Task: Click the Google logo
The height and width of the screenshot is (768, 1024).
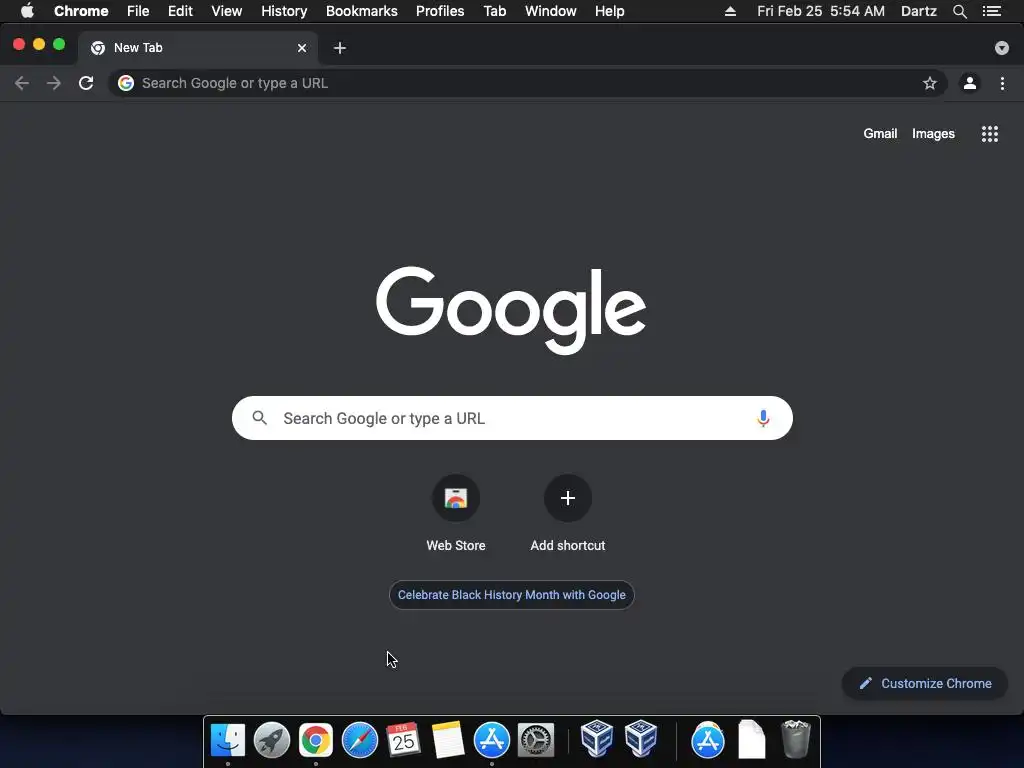Action: (x=511, y=310)
